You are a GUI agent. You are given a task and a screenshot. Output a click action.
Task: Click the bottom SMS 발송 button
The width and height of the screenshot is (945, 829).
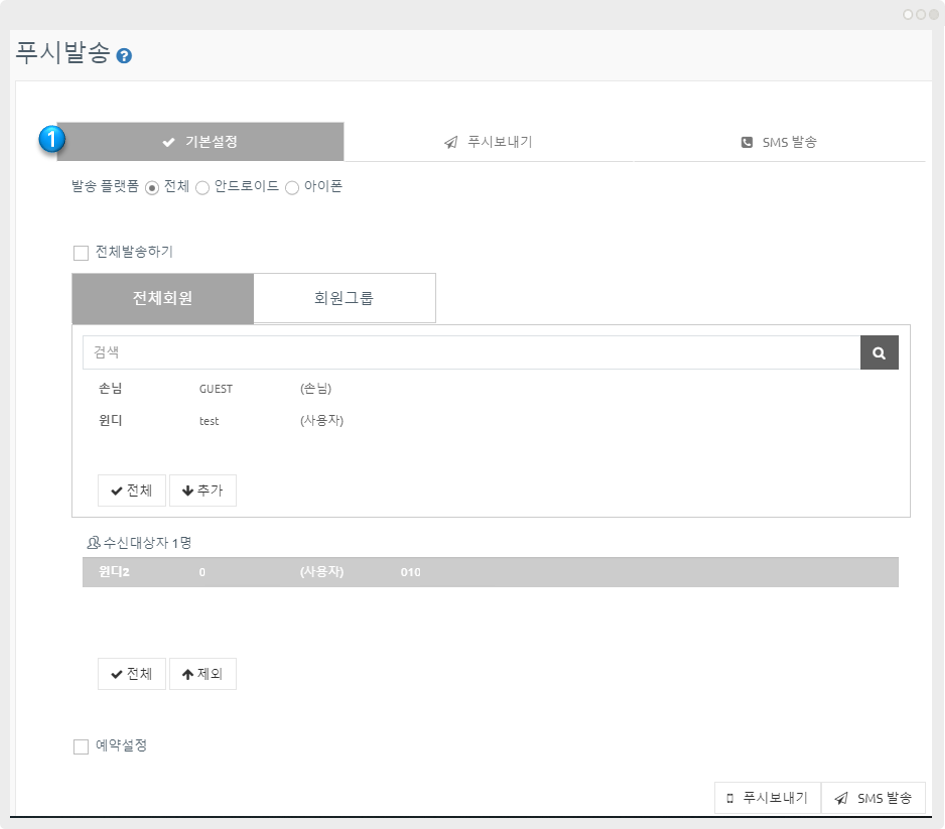click(x=873, y=798)
